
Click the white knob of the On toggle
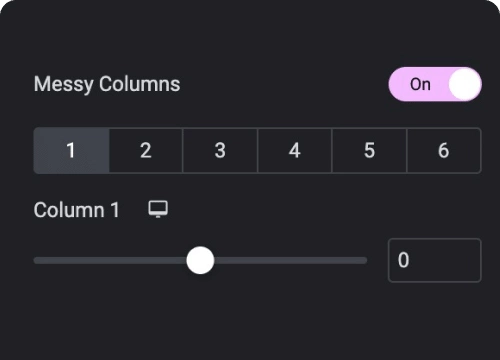click(x=464, y=84)
